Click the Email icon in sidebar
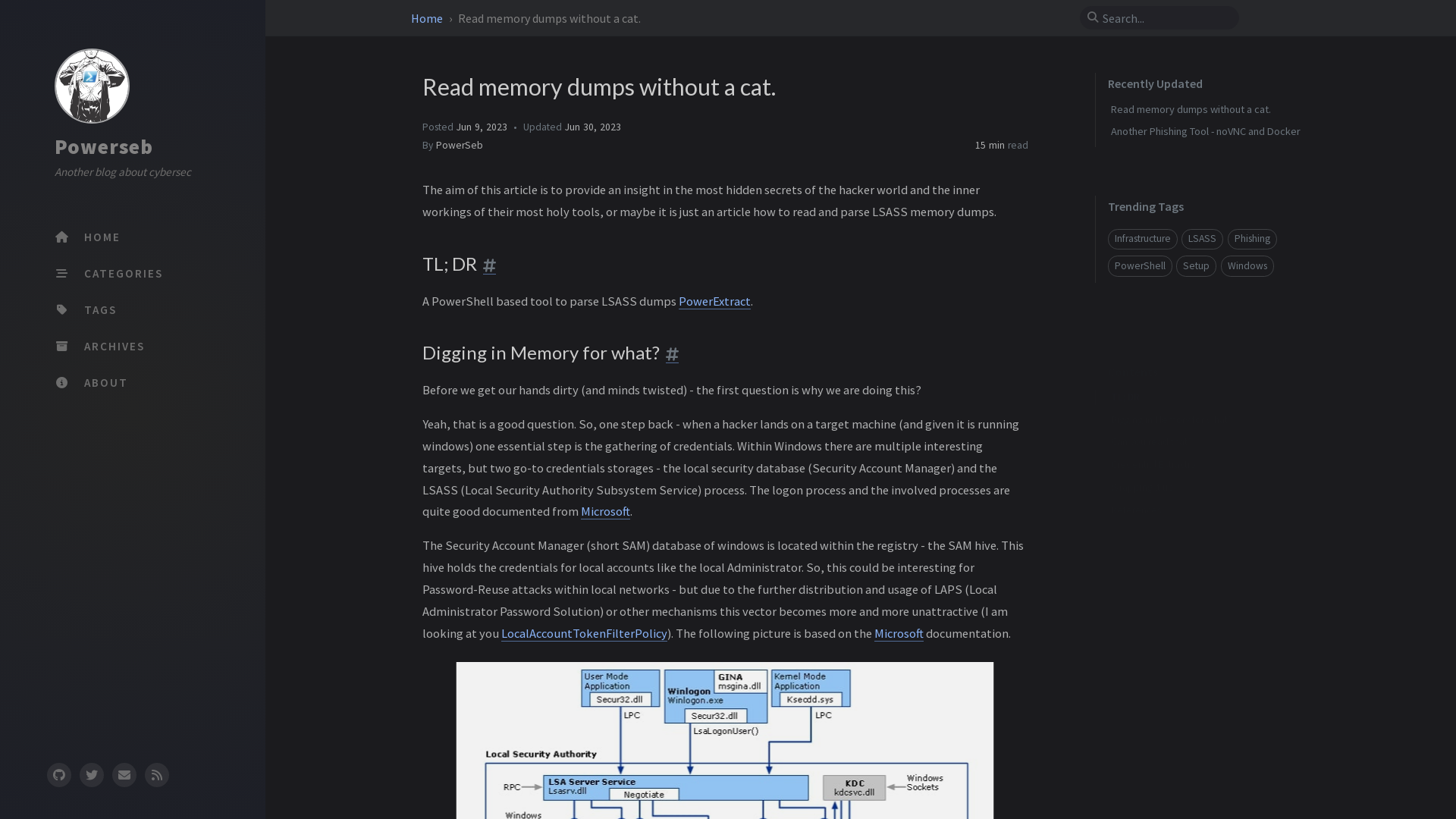The image size is (1456, 819). click(124, 775)
